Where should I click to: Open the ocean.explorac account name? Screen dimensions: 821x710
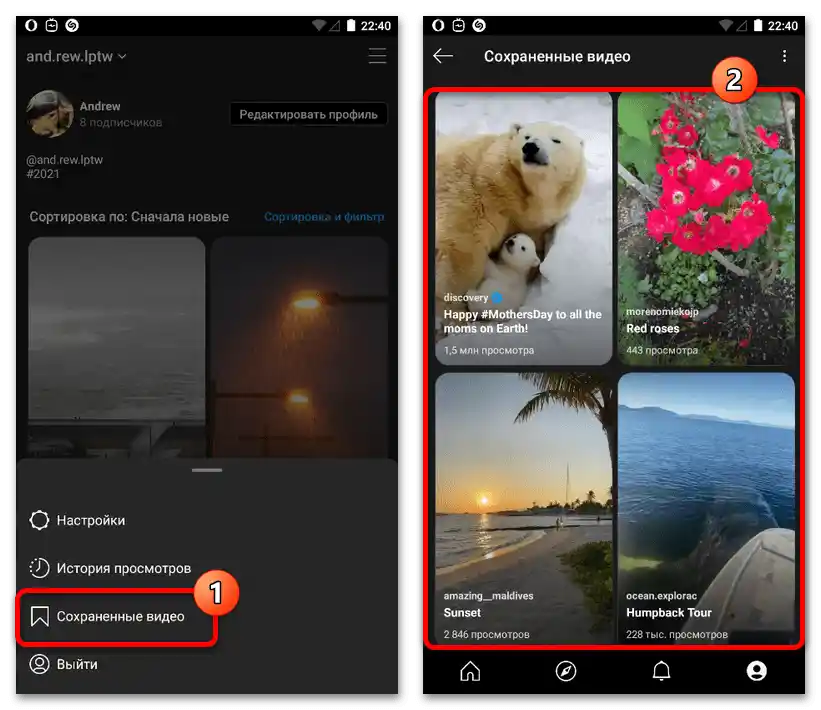tap(661, 596)
